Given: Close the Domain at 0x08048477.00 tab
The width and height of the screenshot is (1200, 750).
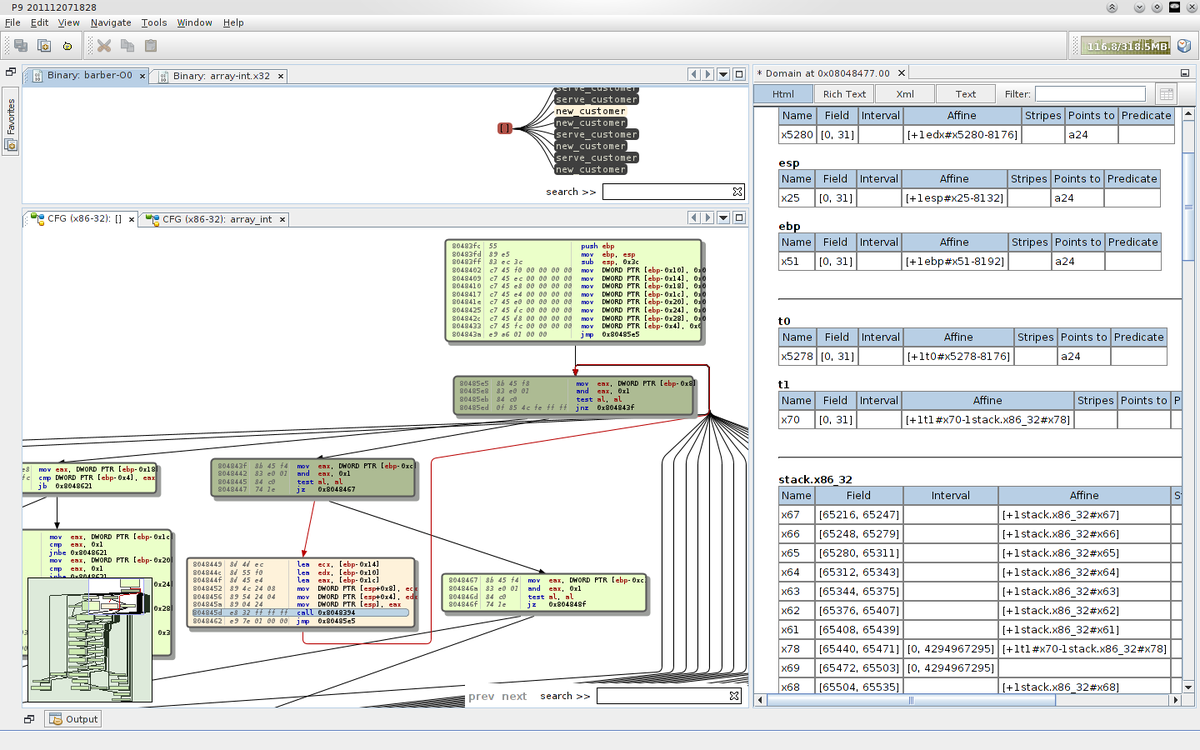Looking at the screenshot, I should [x=900, y=73].
